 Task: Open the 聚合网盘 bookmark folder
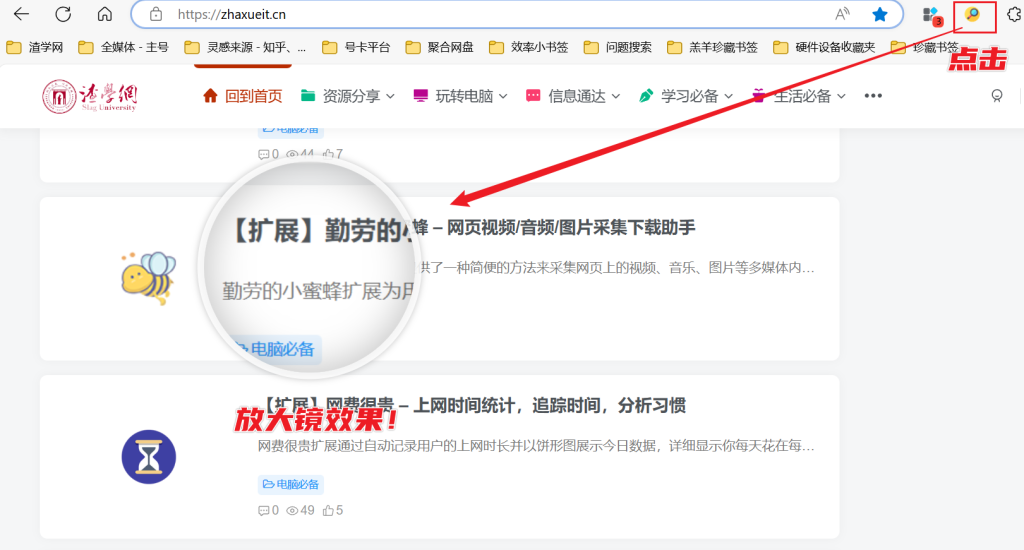[439, 47]
